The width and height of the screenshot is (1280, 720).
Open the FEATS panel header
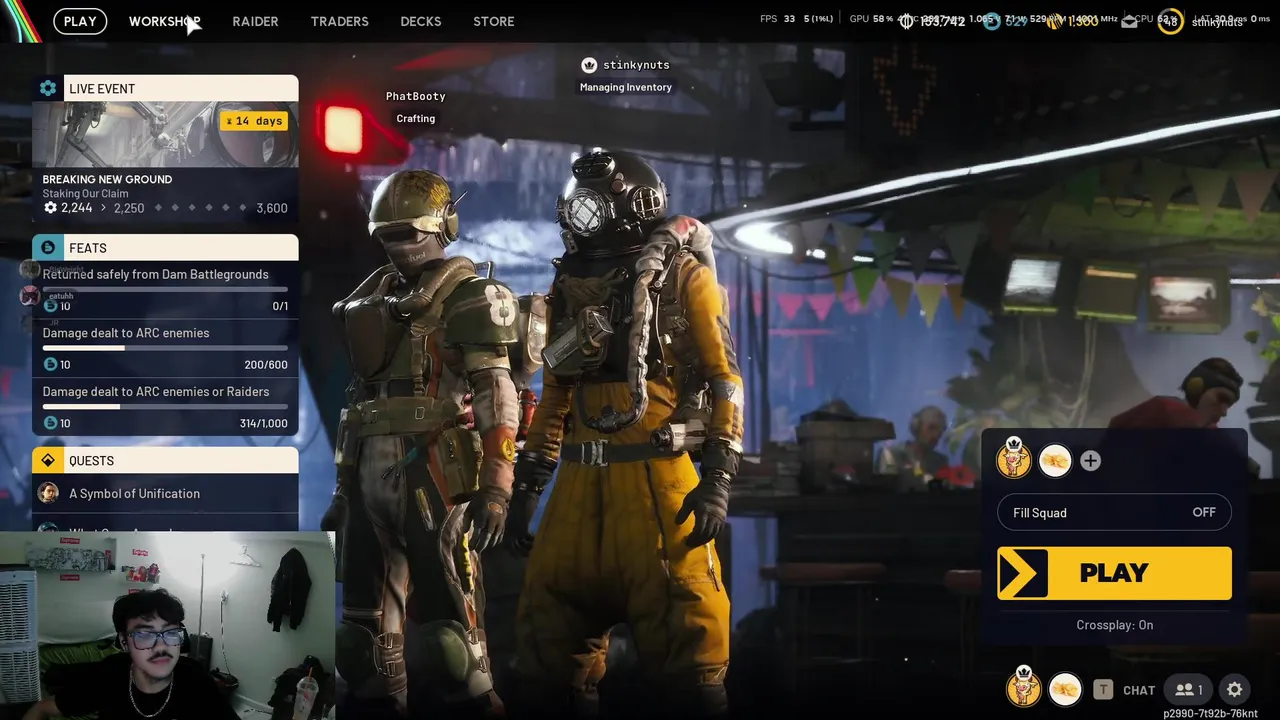[x=165, y=247]
